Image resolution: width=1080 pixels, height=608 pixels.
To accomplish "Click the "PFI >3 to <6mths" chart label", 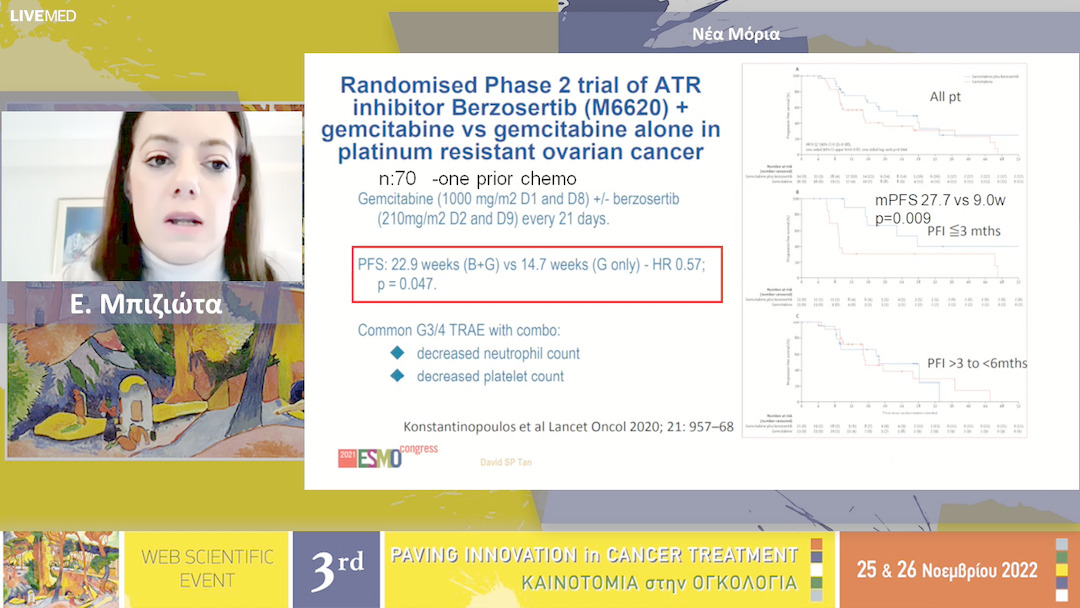I will pyautogui.click(x=977, y=364).
